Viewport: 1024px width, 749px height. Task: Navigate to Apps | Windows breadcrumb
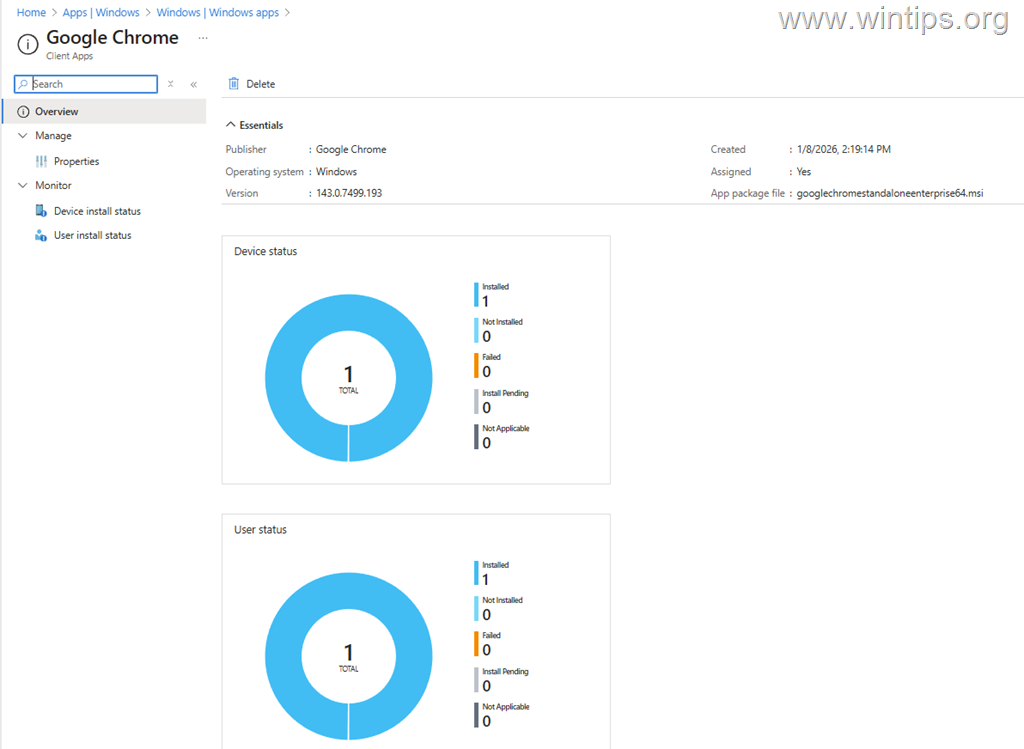coord(101,13)
